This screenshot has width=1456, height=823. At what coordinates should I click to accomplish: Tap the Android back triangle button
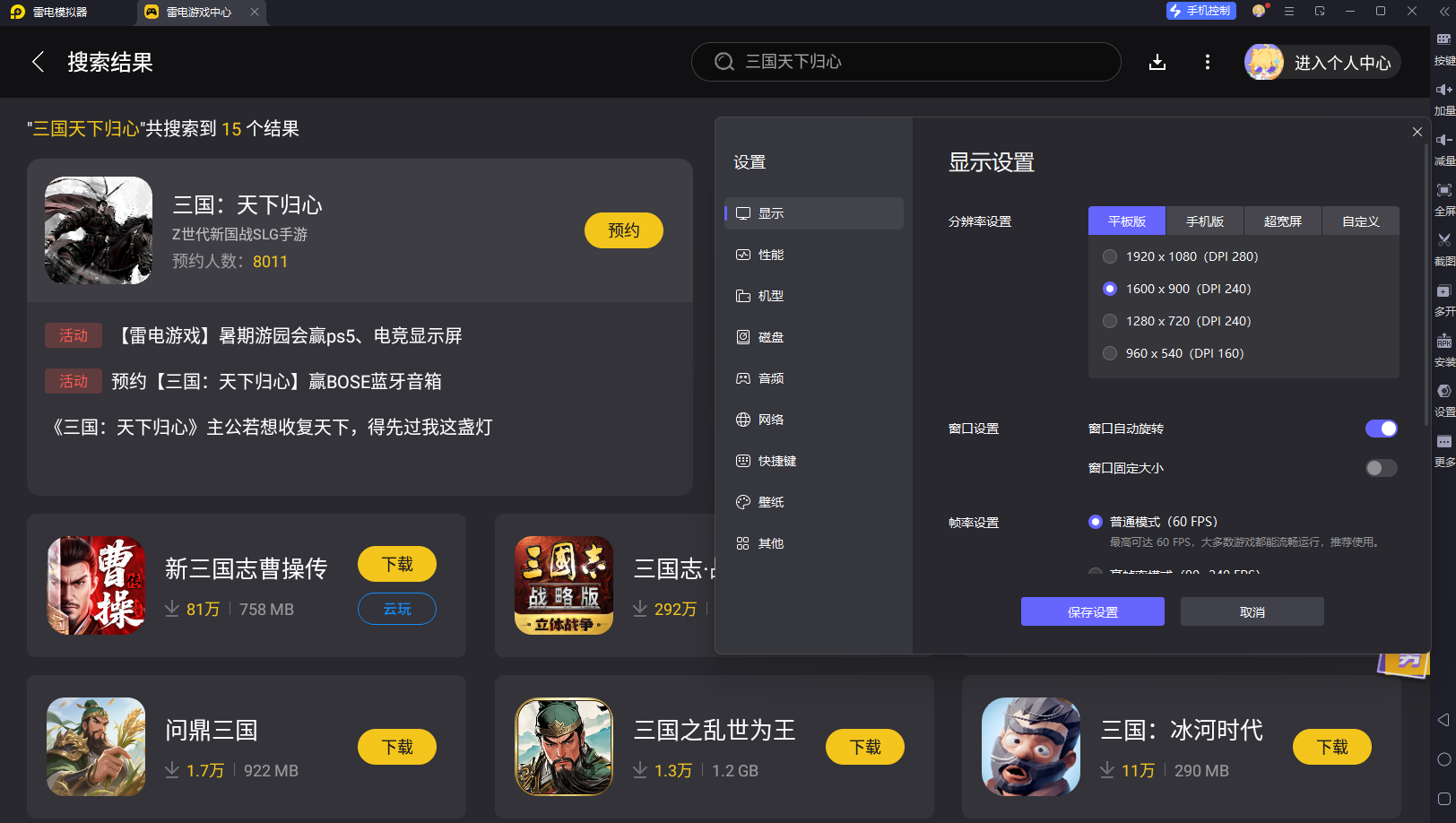pyautogui.click(x=1443, y=720)
